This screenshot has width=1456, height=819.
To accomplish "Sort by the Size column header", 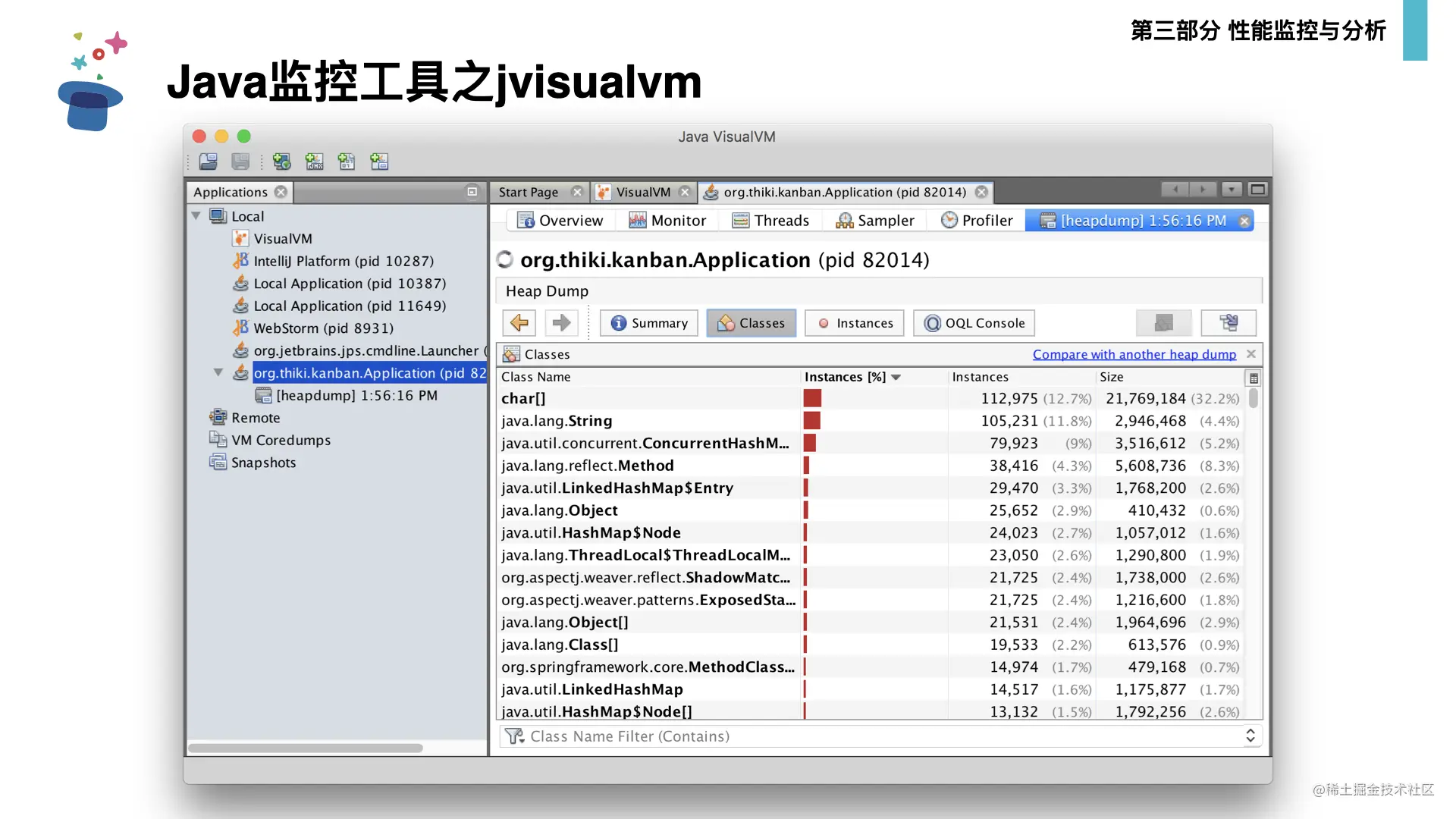I will [x=1169, y=377].
